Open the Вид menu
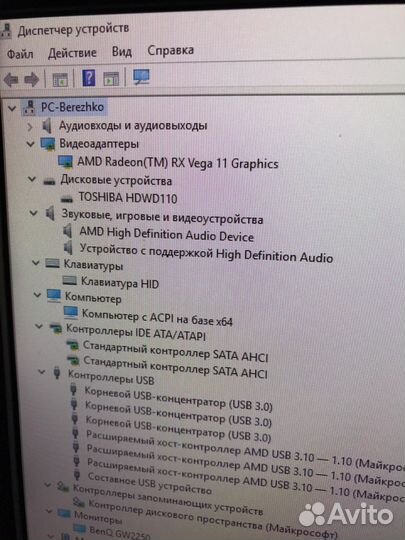Viewport: 405px width, 540px height. tap(122, 52)
